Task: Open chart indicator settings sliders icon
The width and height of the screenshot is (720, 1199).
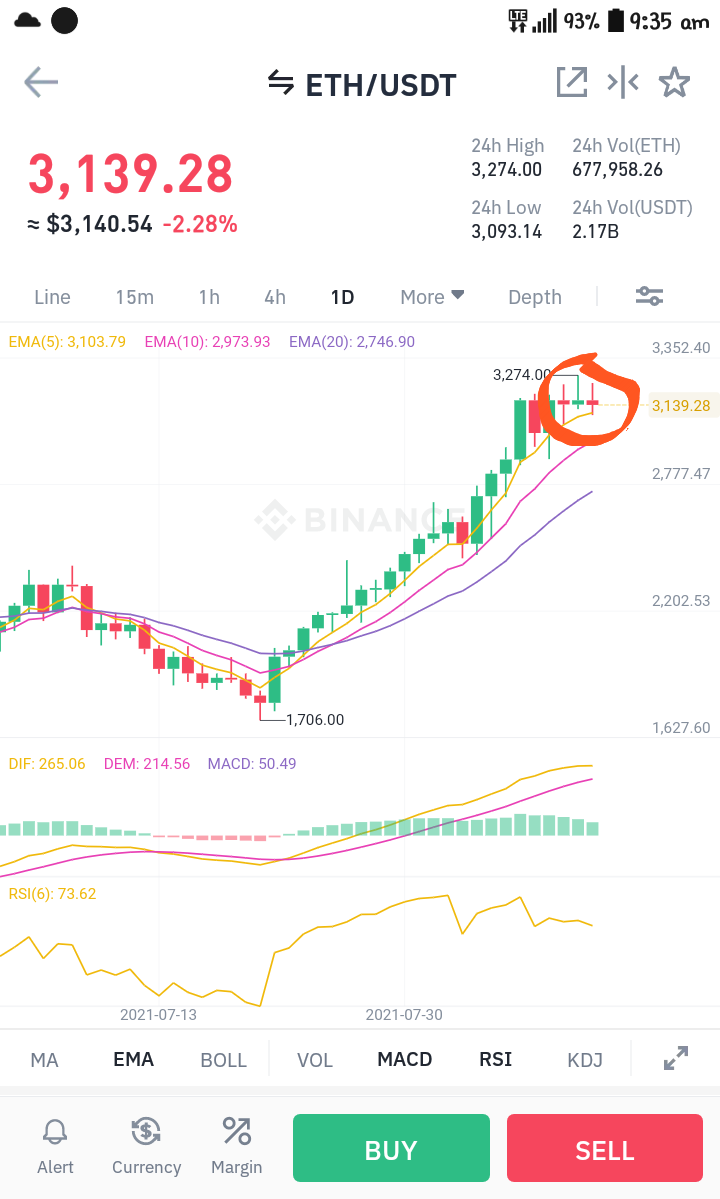Action: (x=650, y=296)
